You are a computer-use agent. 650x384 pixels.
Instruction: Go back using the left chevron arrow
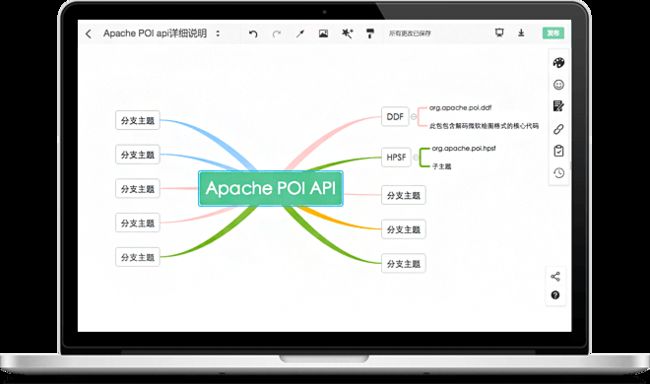click(88, 34)
